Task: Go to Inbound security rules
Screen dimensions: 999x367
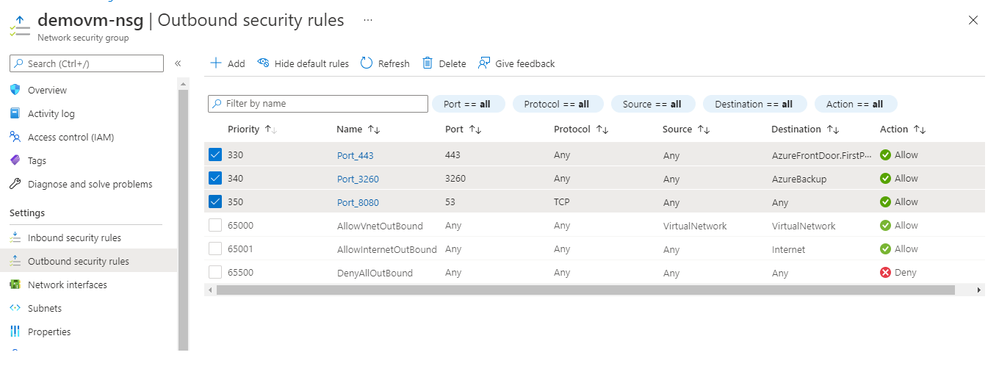Action: [74, 238]
